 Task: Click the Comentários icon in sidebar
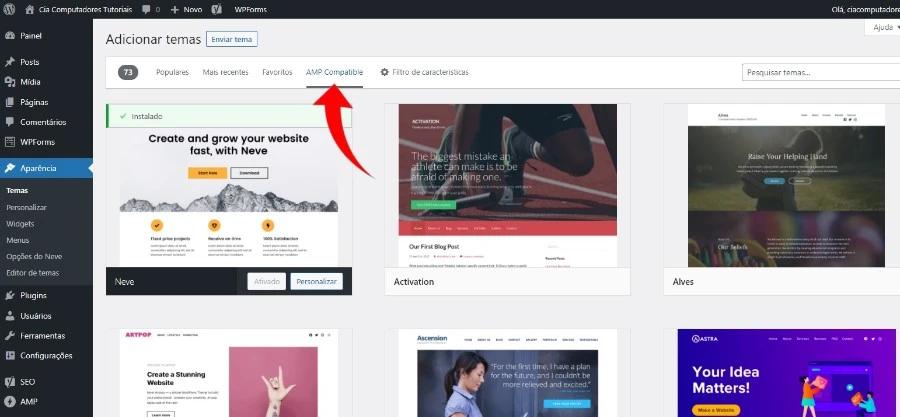point(10,122)
